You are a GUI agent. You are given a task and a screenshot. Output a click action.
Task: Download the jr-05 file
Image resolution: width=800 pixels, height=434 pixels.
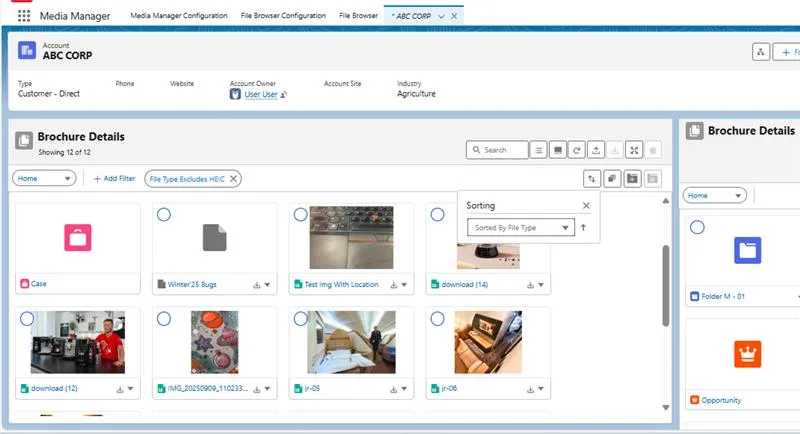coord(393,389)
